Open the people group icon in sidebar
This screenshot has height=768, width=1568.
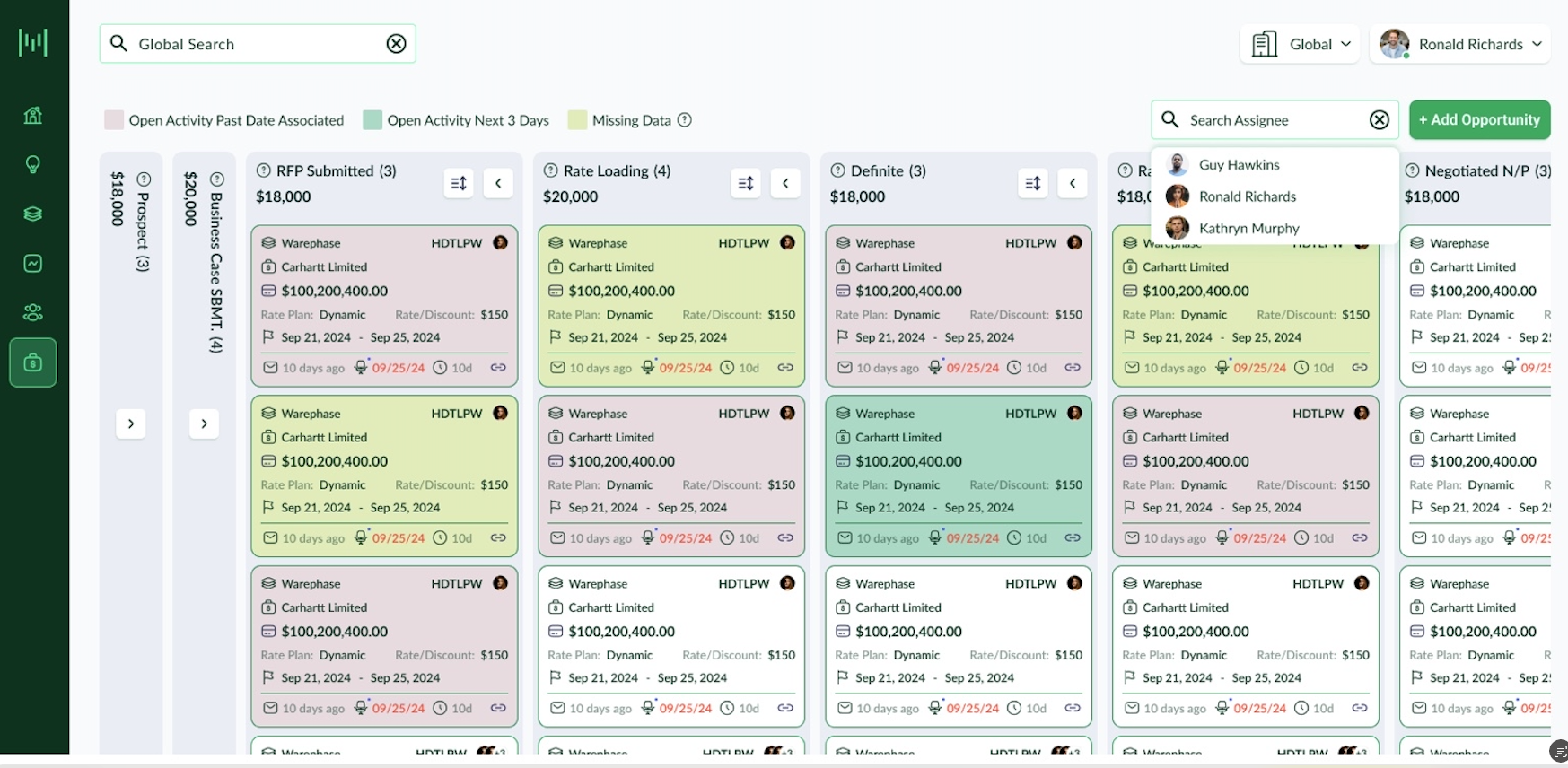[33, 312]
